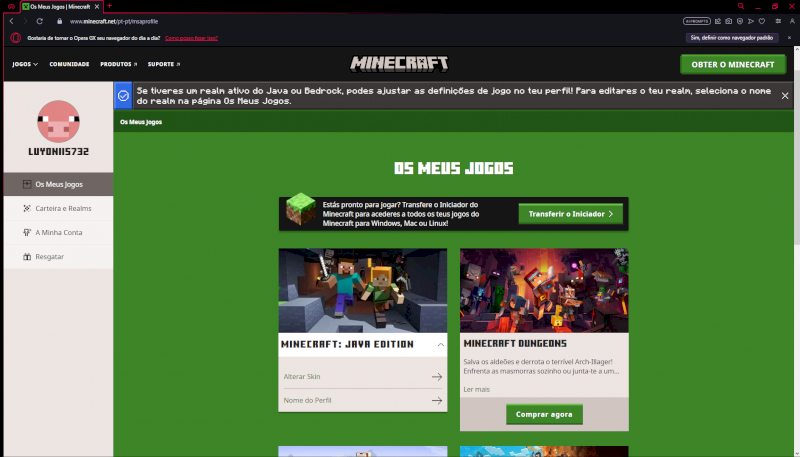Click the blue checkmark notification icon

pos(123,95)
